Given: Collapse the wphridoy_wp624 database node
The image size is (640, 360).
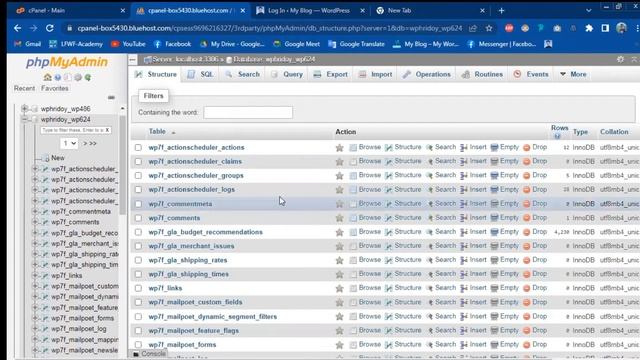Looking at the screenshot, I should [x=24, y=119].
